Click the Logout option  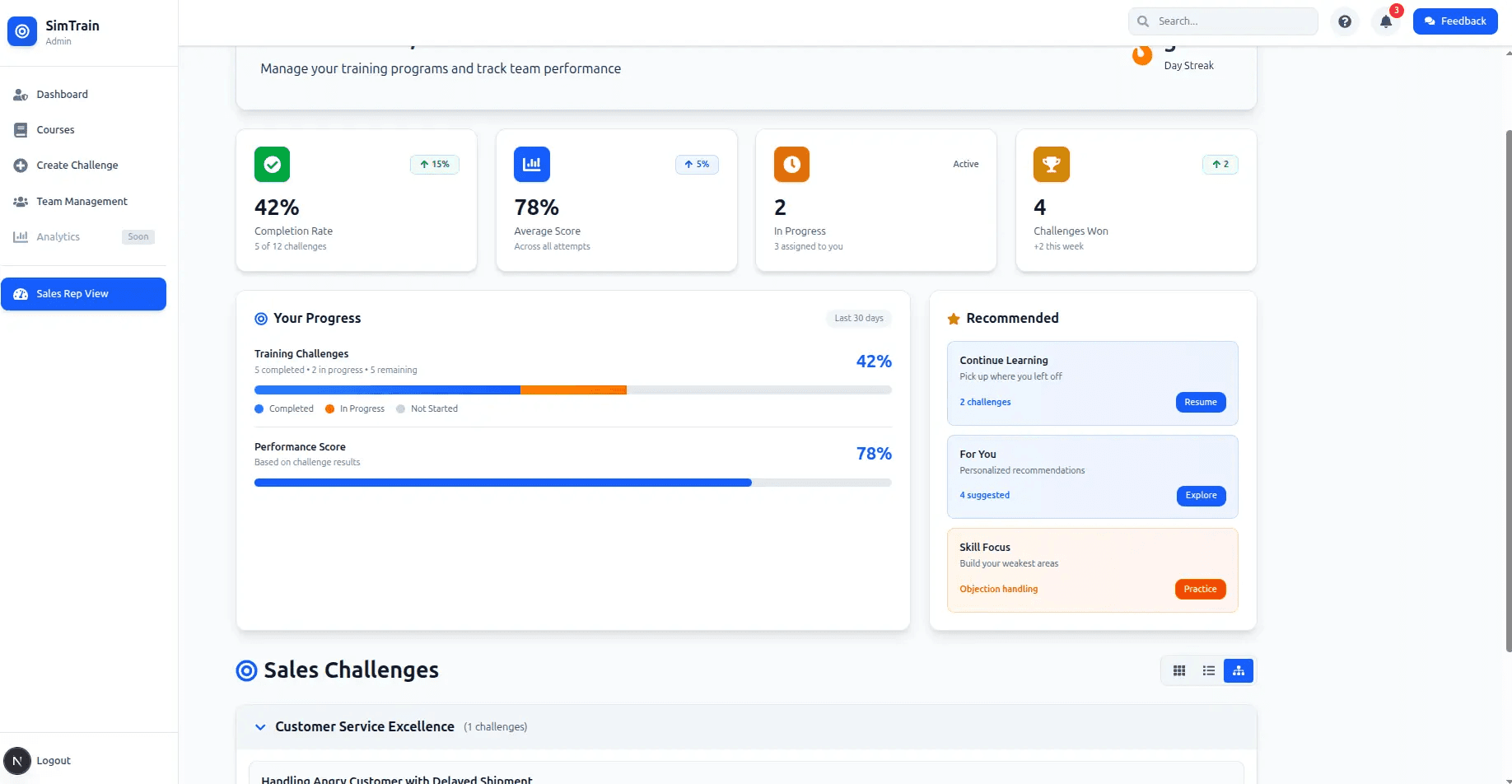coord(54,760)
